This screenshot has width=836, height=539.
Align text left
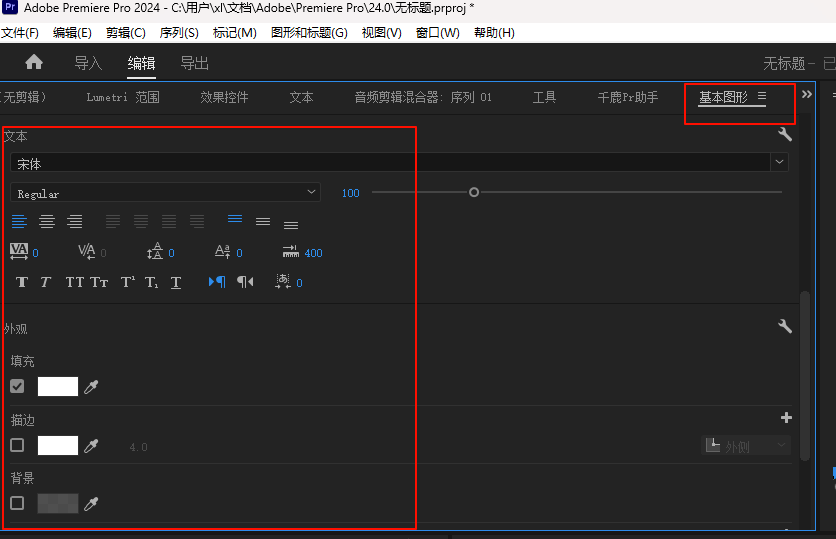[19, 221]
